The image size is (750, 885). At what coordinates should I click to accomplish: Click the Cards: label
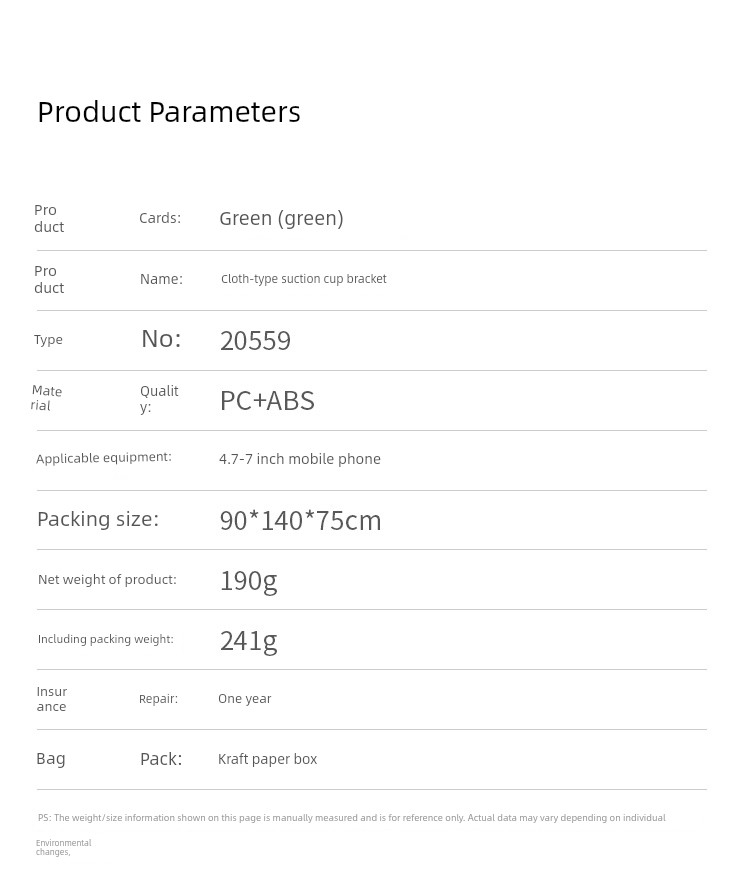coord(160,218)
